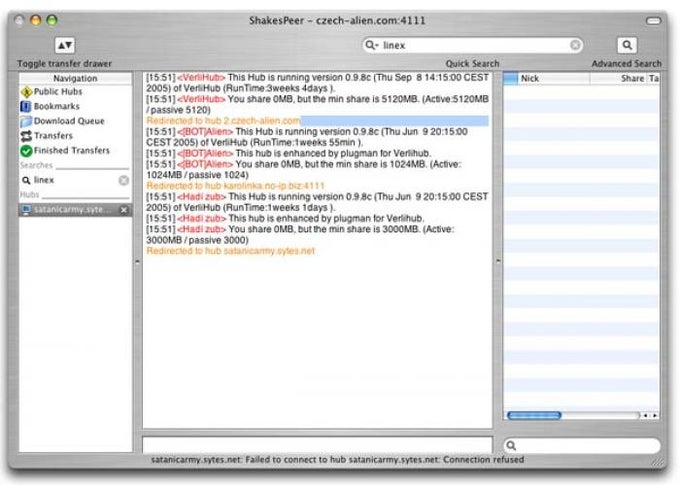Sort user list by Share column

pyautogui.click(x=618, y=79)
